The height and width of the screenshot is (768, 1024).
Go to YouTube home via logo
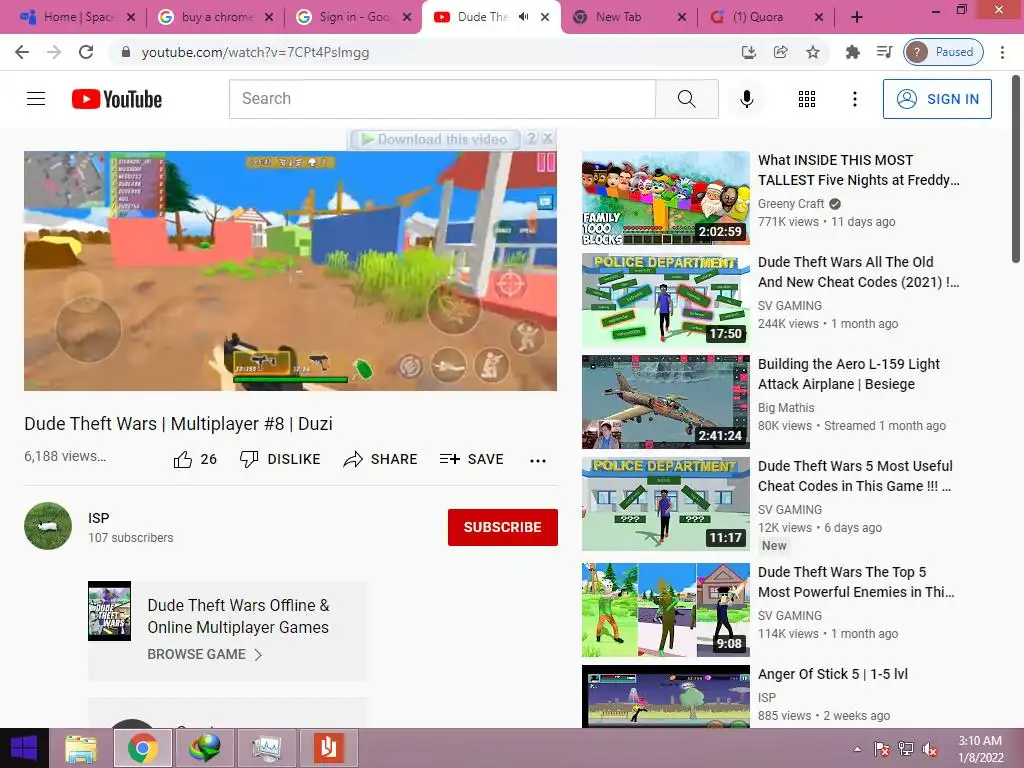point(117,99)
